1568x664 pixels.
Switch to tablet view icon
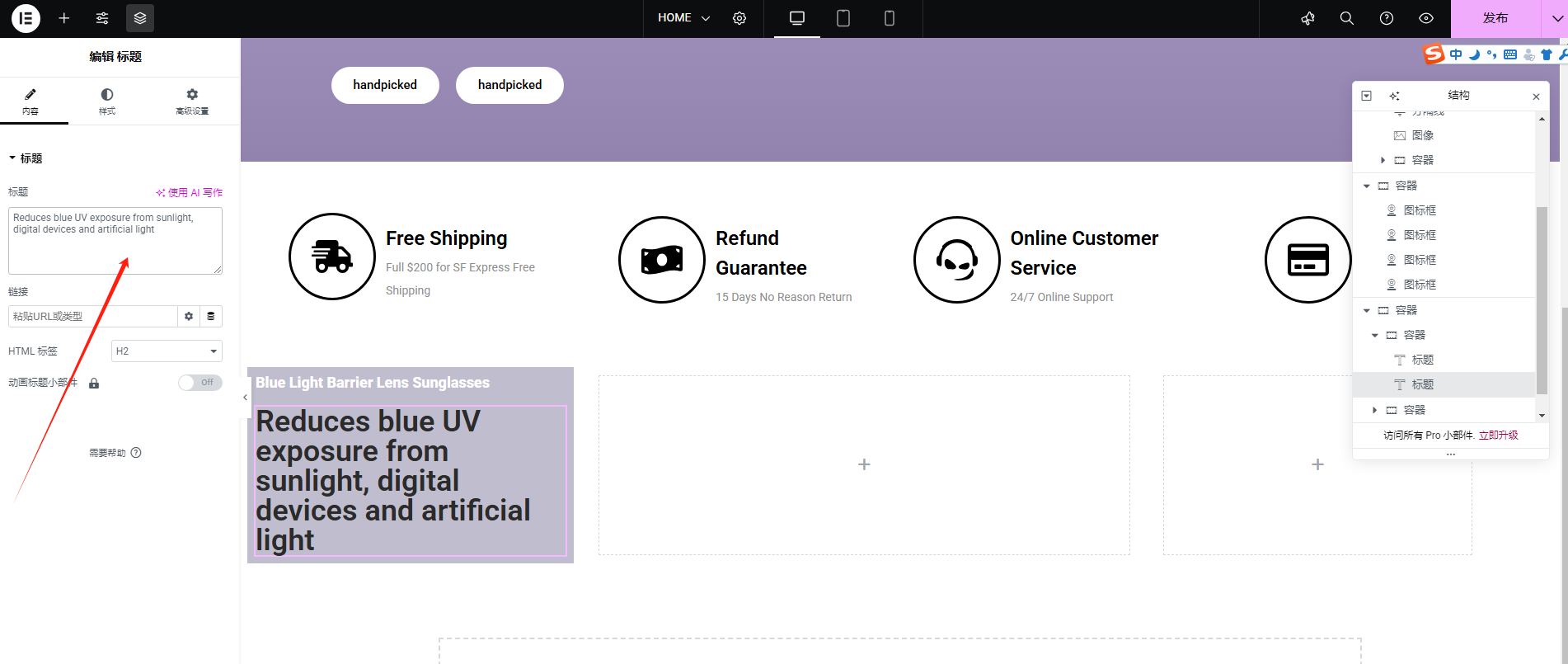[843, 18]
